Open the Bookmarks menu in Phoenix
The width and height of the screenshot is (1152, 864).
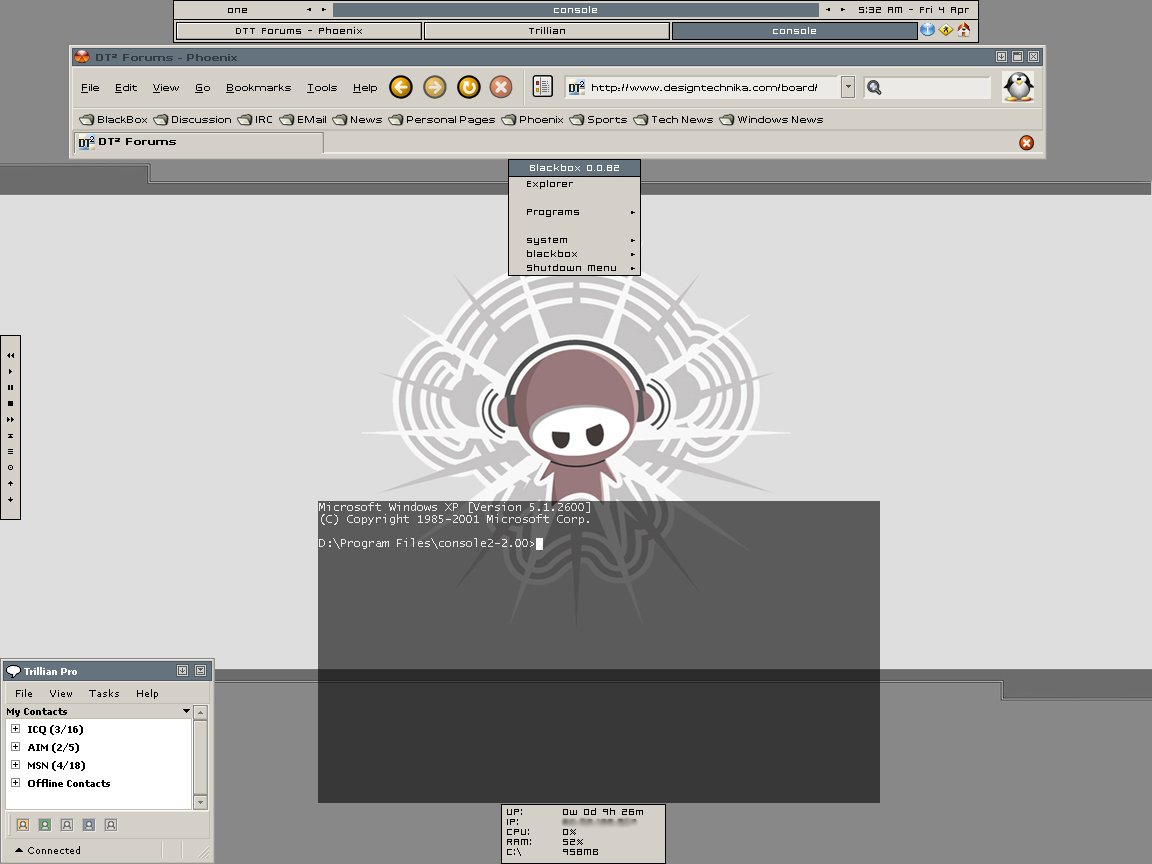point(259,87)
